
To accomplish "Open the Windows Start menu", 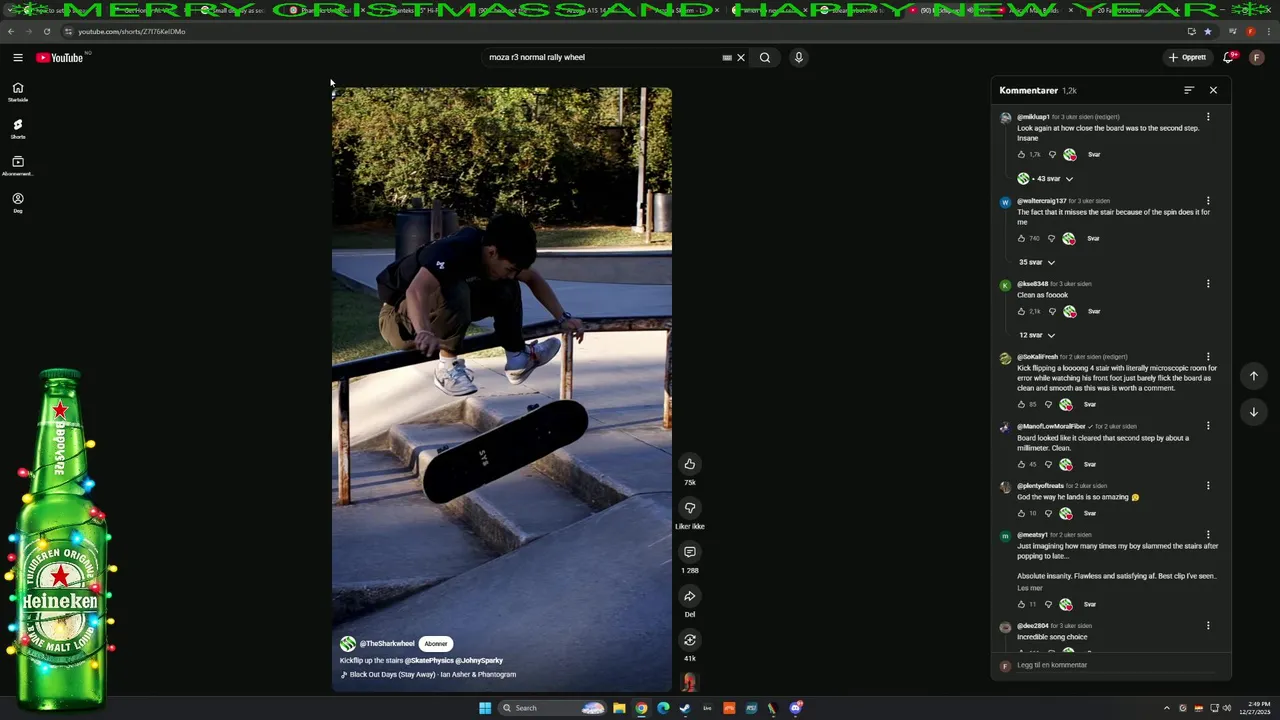I will coord(485,708).
